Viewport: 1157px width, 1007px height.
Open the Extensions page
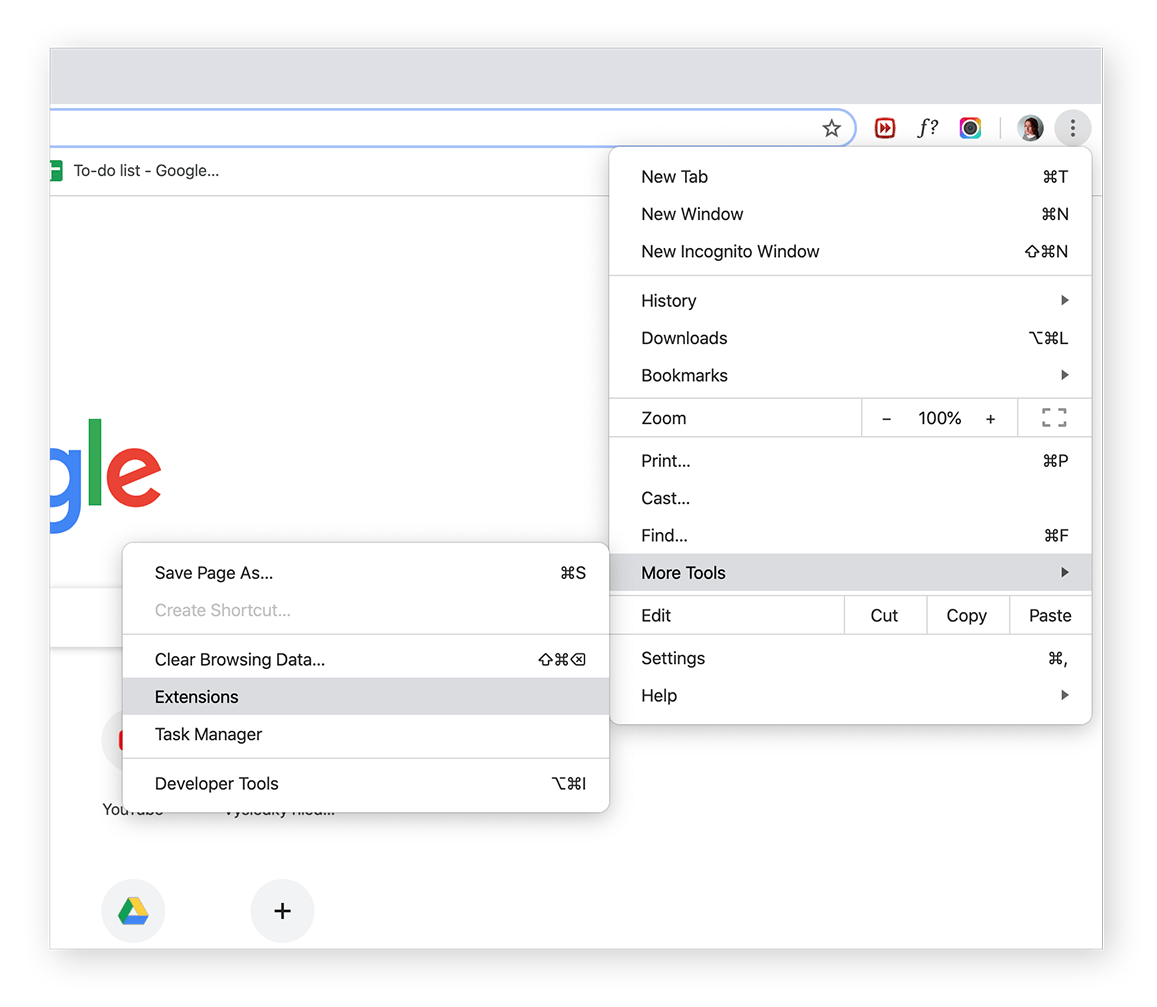pyautogui.click(x=196, y=696)
